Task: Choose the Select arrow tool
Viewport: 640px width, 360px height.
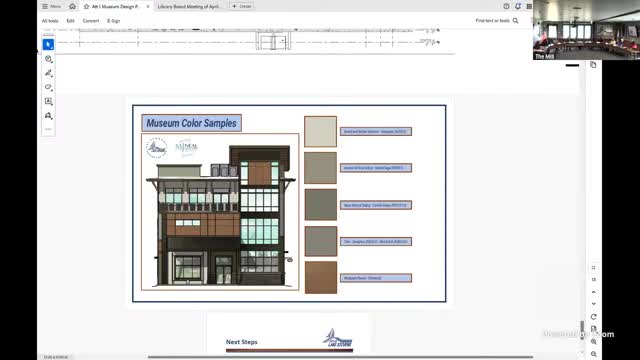Action: (x=48, y=44)
